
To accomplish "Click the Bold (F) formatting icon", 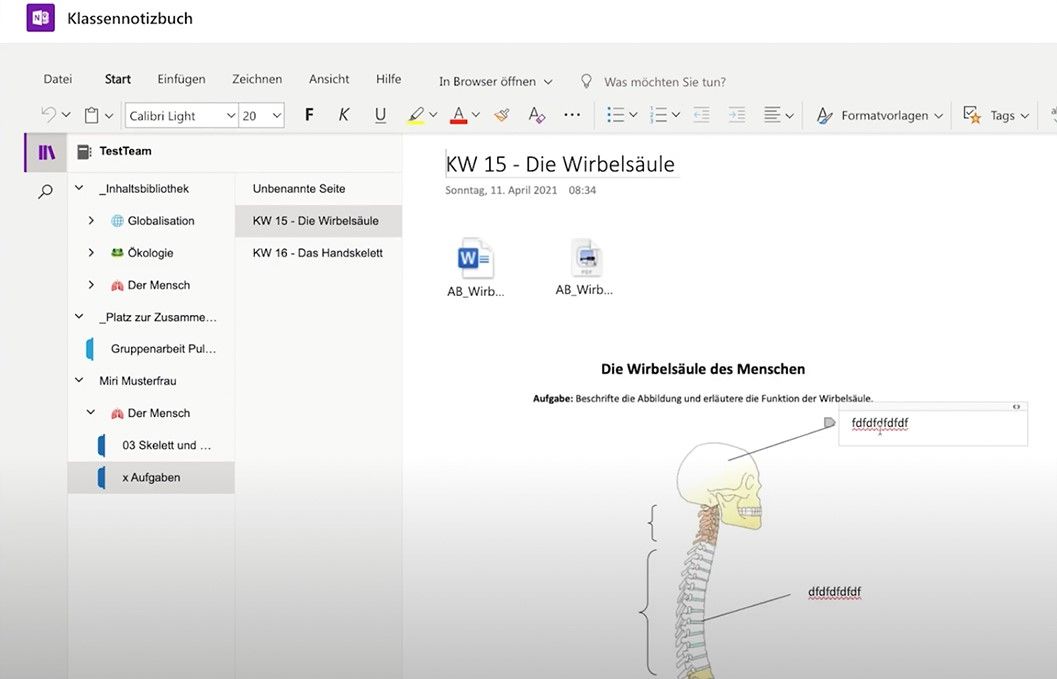I will (x=309, y=115).
